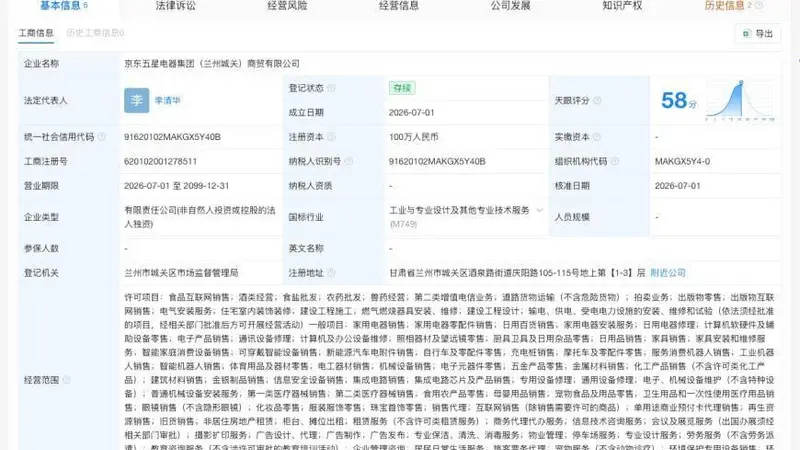The height and width of the screenshot is (450, 800).
Task: Open the 天眼评分 distribution chart
Action: 740,101
